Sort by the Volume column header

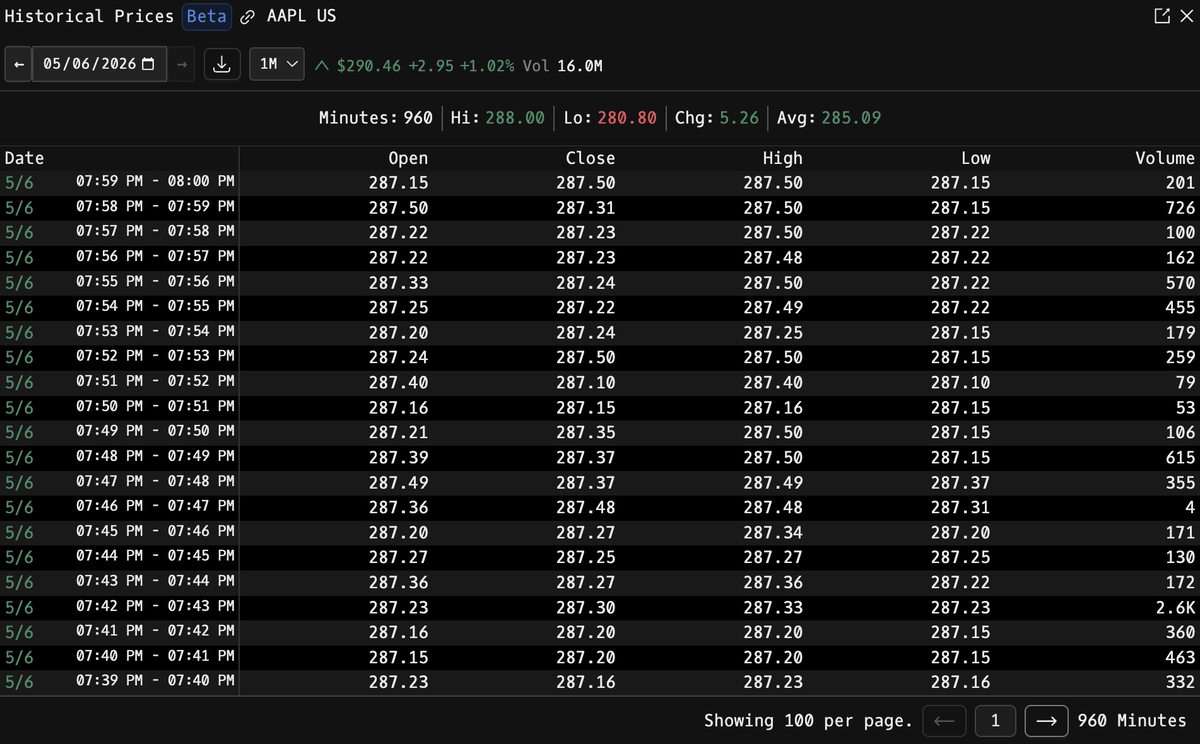click(x=1165, y=158)
